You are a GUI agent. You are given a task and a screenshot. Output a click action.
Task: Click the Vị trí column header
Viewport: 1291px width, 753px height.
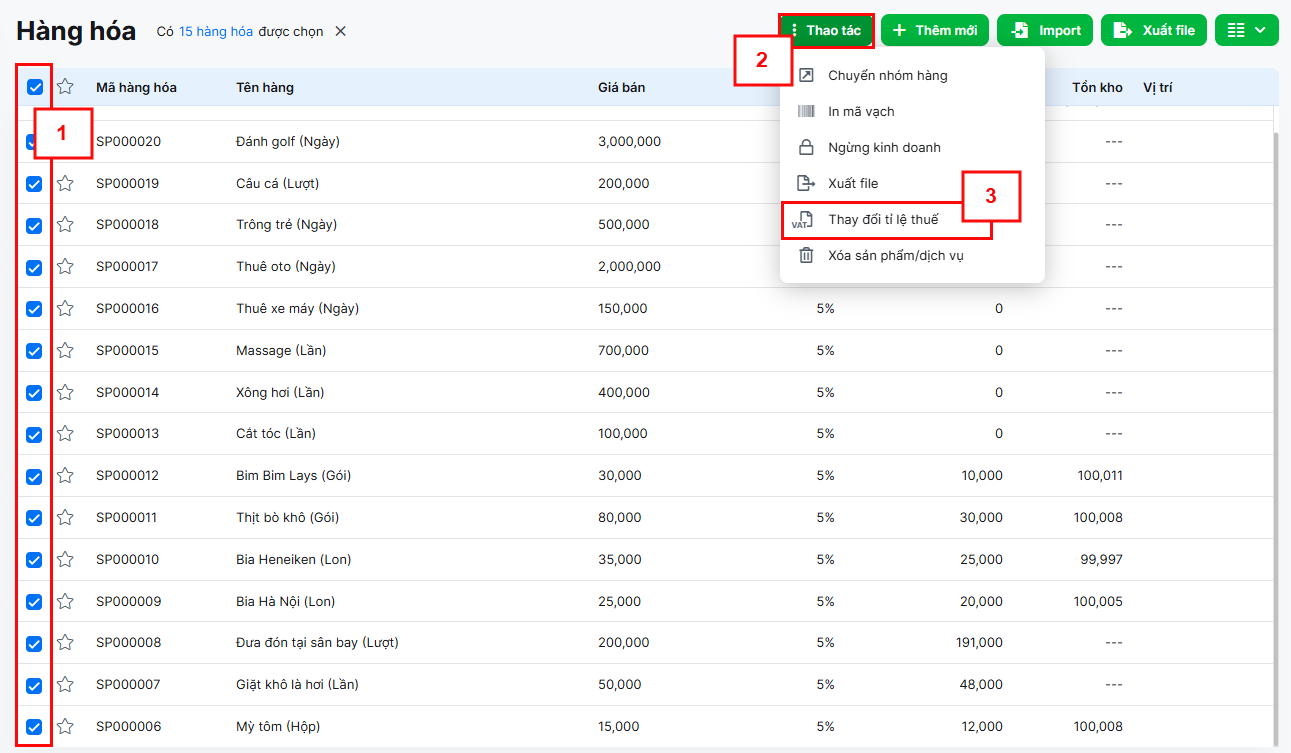(x=1158, y=87)
